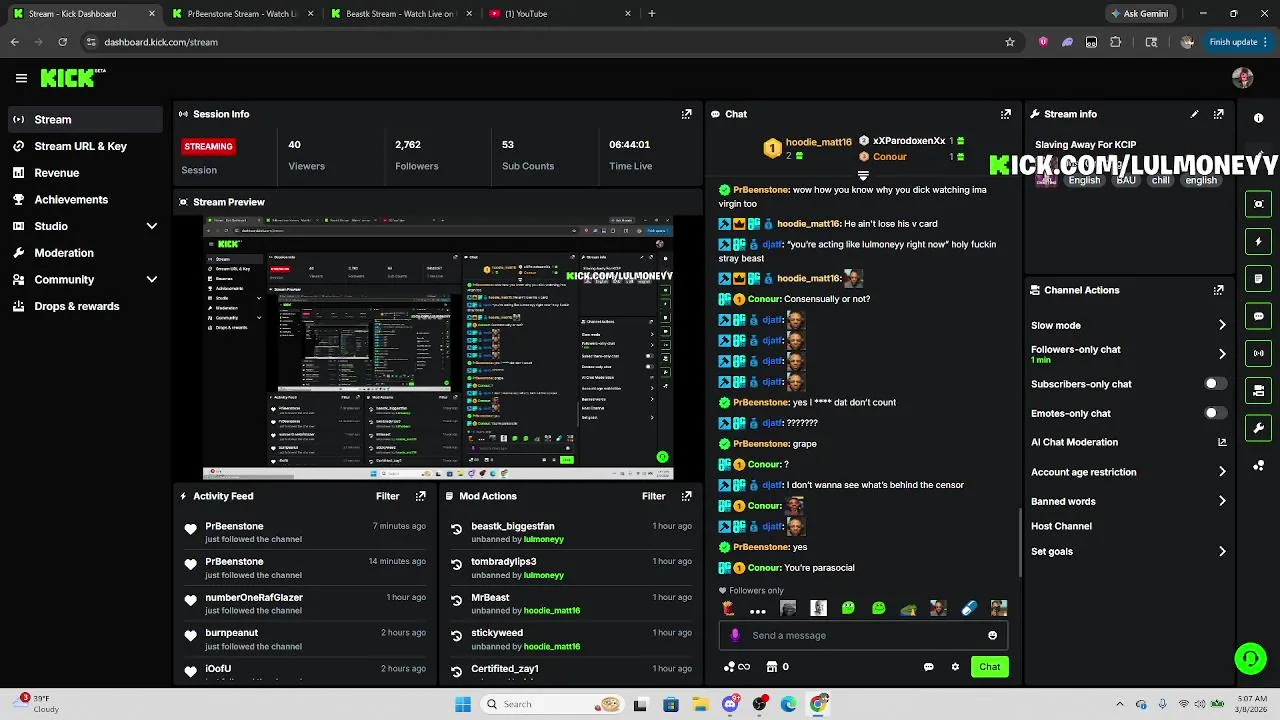
Task: Click Host Channel action
Action: tap(1061, 526)
